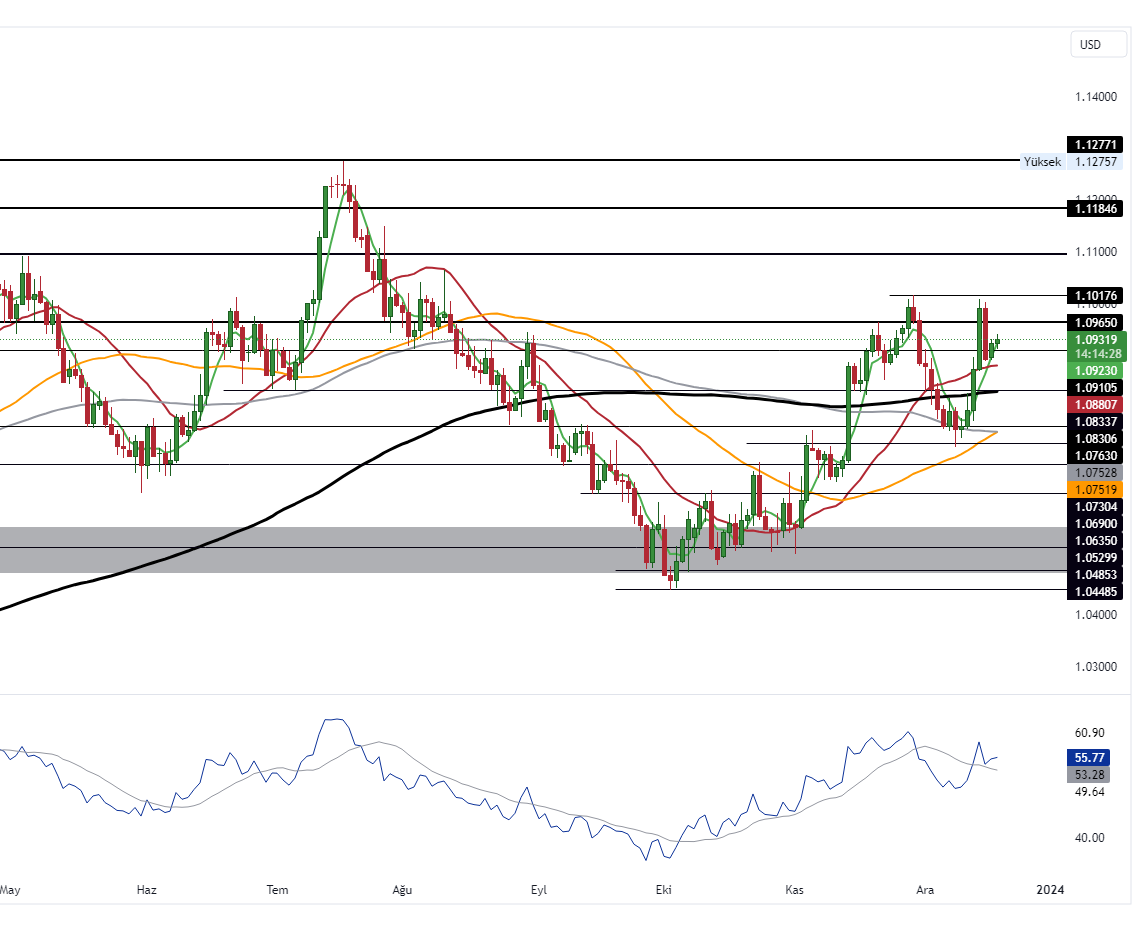Select the 1.12771 resistance price label
Screen dimensions: 1141x939
point(1096,144)
